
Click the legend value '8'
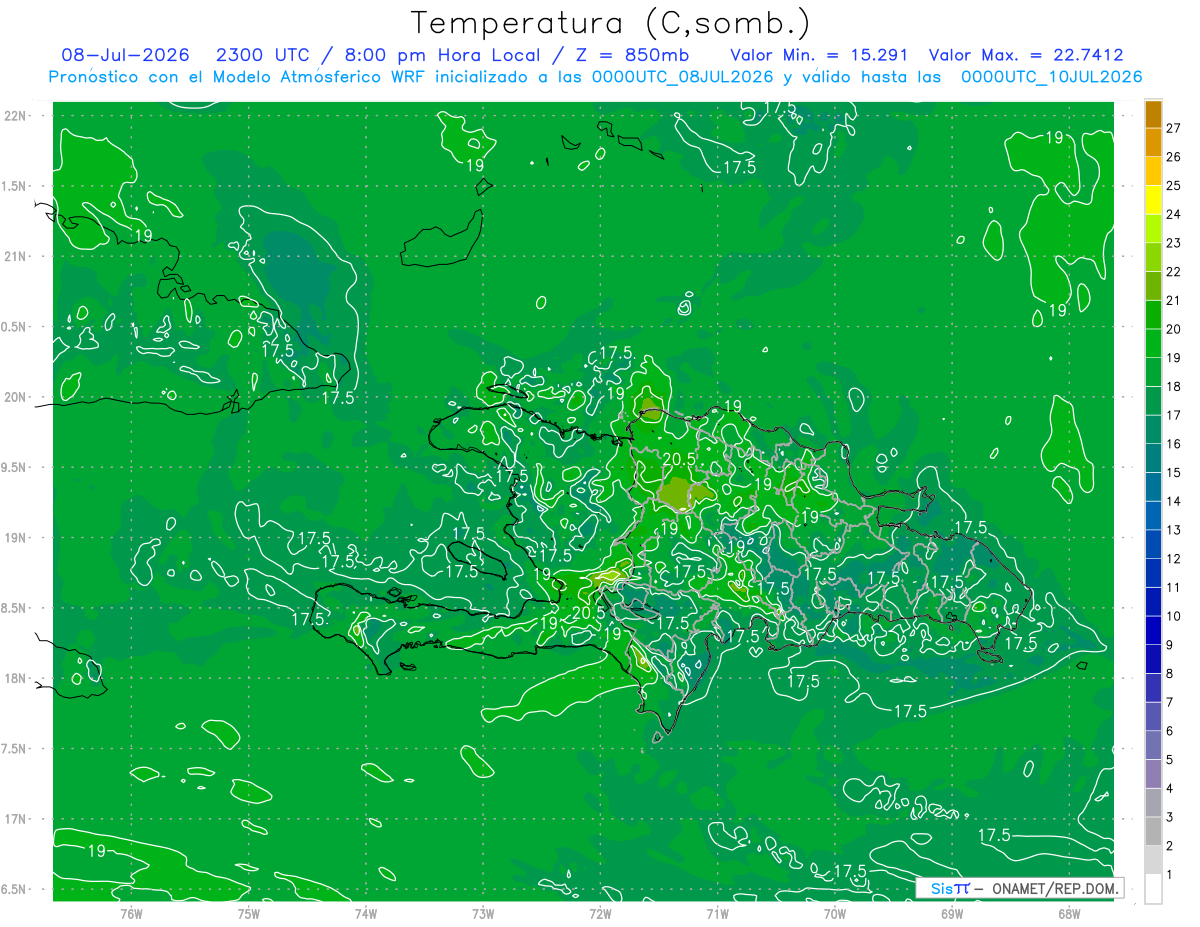click(1170, 673)
